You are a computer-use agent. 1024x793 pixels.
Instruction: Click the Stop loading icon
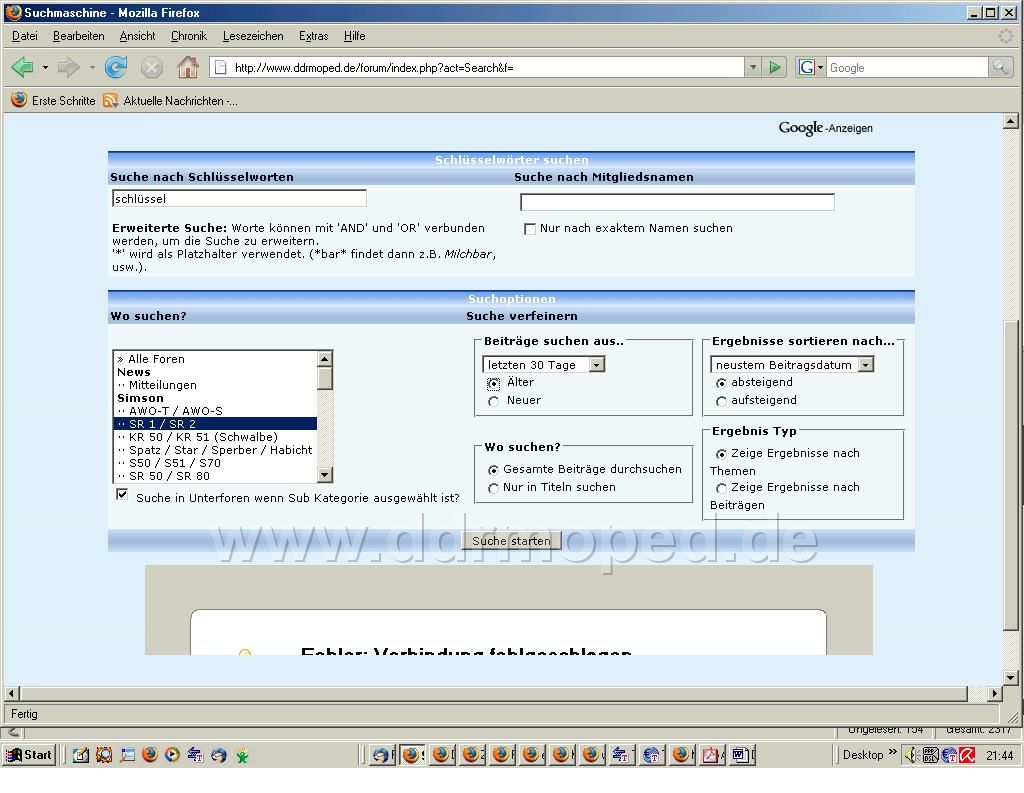151,68
